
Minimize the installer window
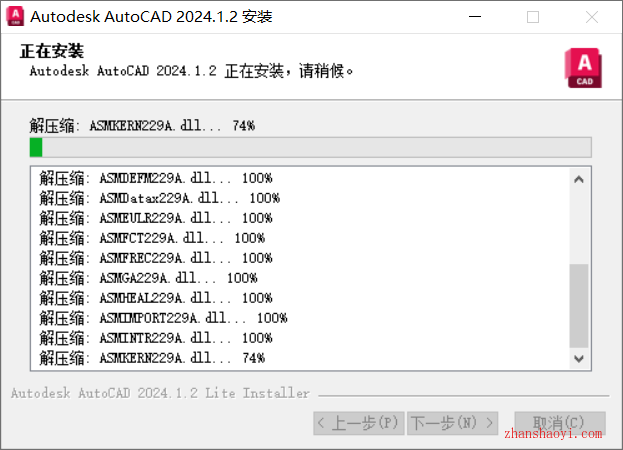coord(475,17)
